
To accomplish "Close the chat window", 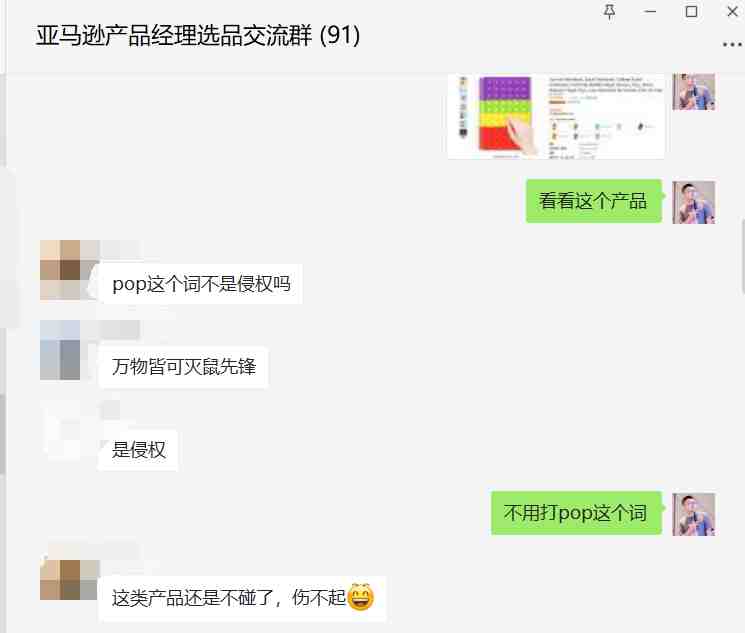I will click(x=733, y=11).
